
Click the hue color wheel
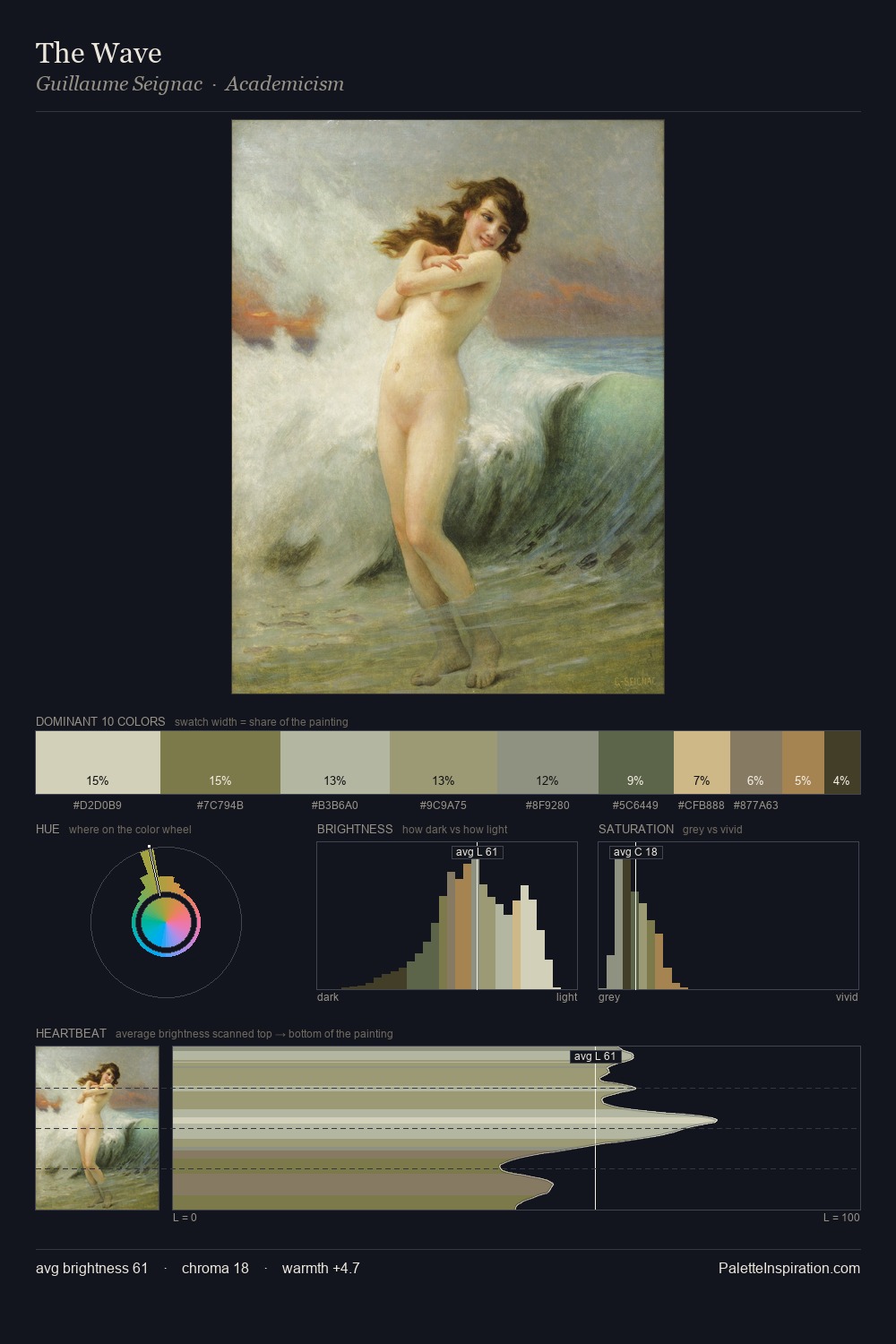166,922
